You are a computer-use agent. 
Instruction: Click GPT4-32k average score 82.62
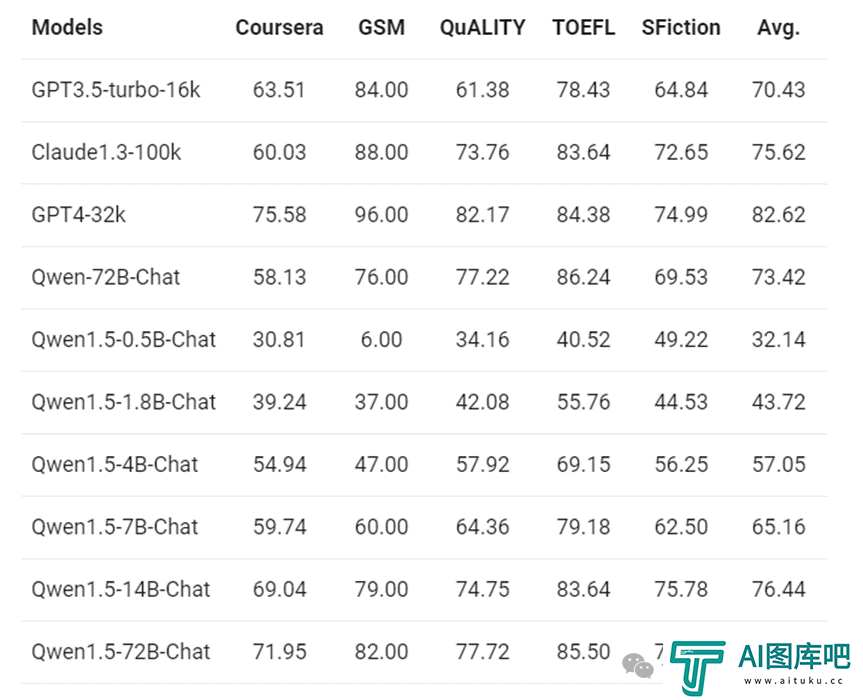click(x=778, y=215)
